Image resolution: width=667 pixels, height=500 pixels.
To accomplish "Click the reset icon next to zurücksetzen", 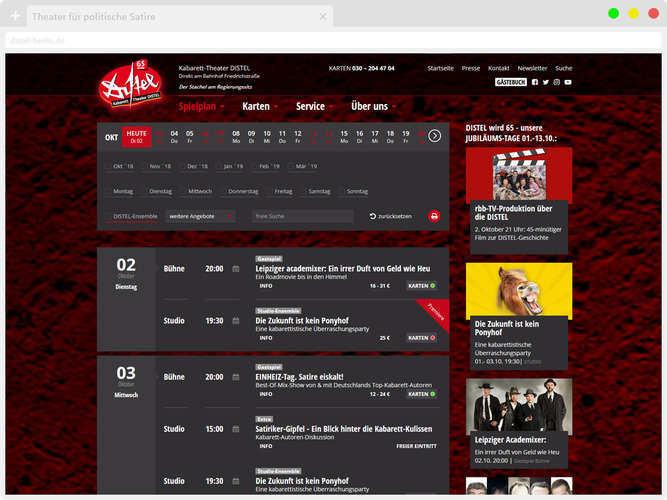I will pos(373,216).
